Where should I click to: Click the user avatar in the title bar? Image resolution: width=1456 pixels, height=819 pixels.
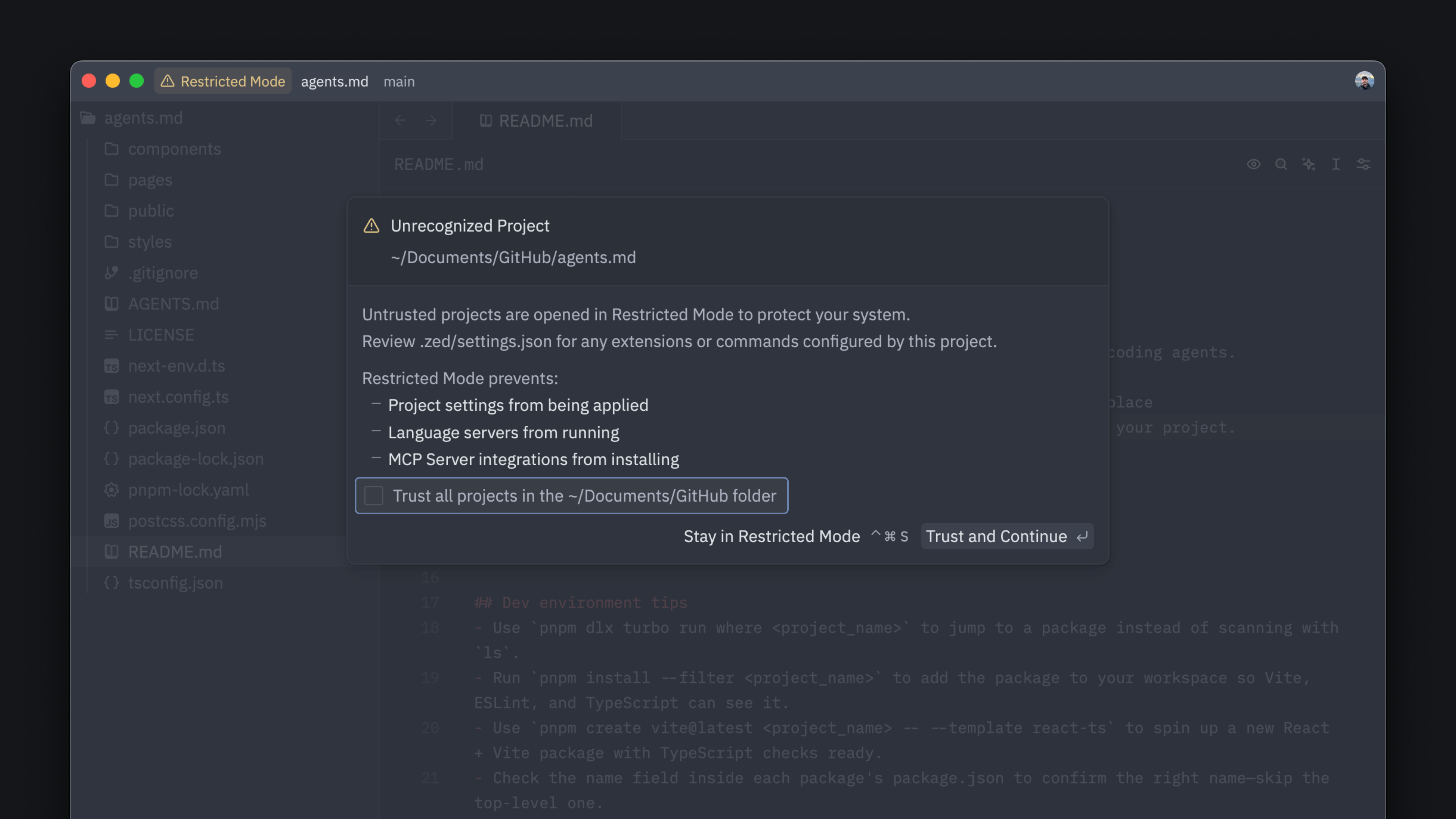coord(1365,81)
